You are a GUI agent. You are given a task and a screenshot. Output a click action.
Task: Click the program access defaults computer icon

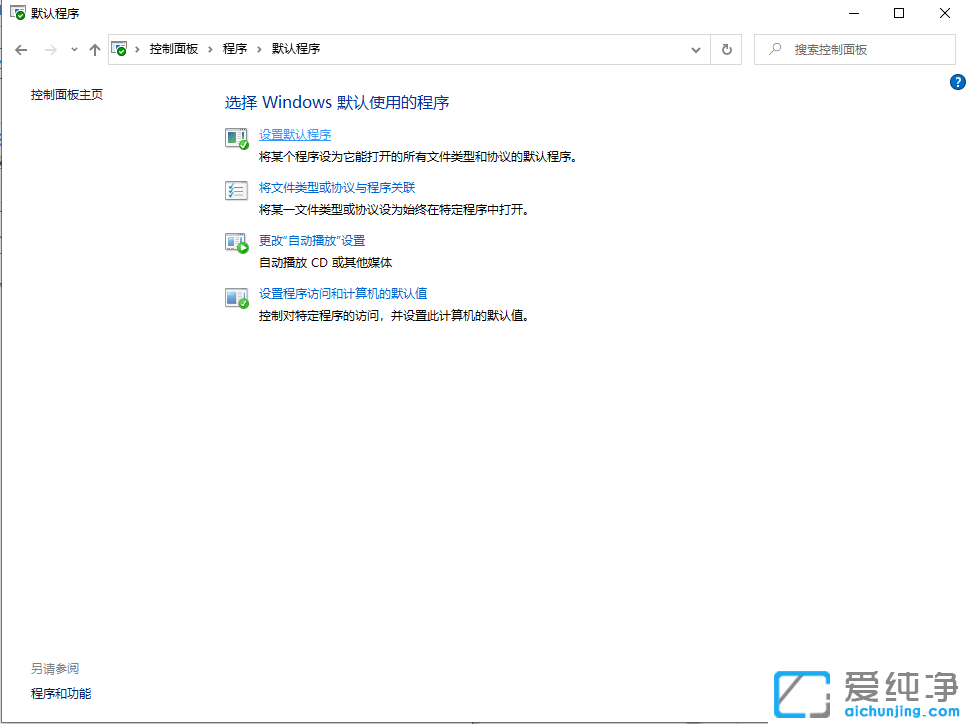tap(236, 298)
